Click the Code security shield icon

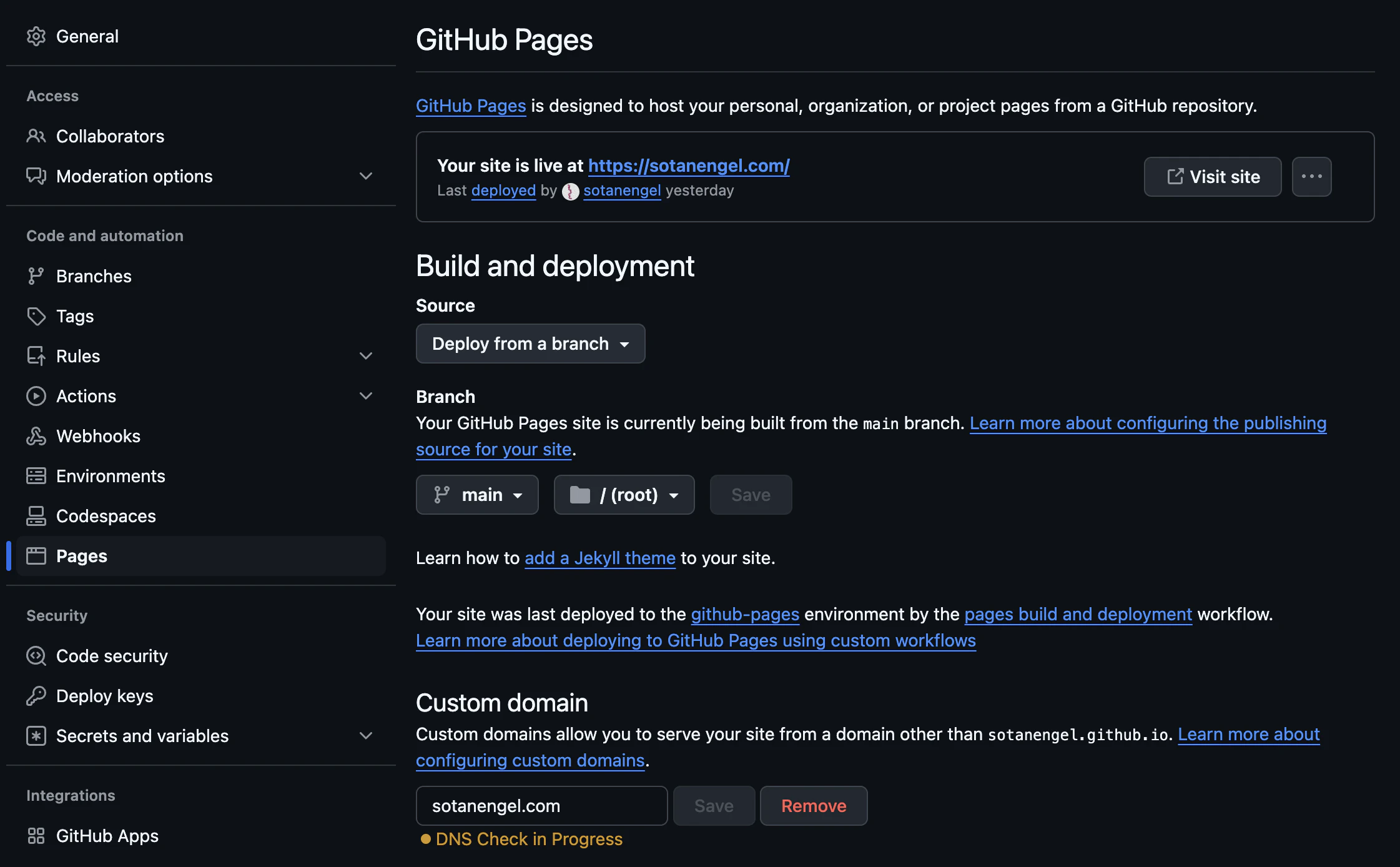click(36, 656)
